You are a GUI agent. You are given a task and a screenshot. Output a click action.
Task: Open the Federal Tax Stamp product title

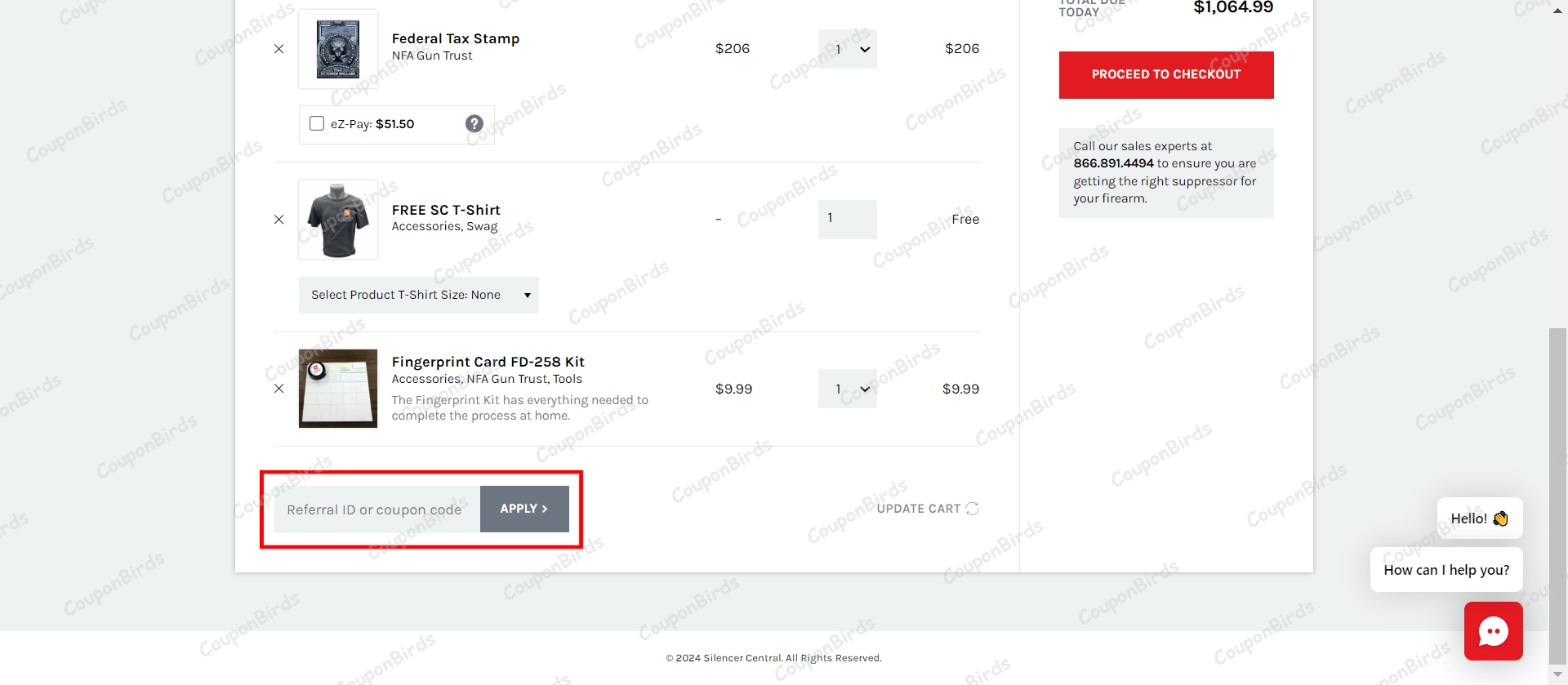coord(456,38)
